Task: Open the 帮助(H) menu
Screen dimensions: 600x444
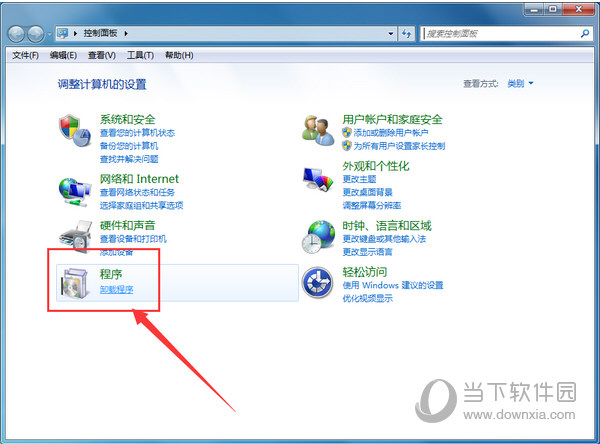Action: coord(179,56)
